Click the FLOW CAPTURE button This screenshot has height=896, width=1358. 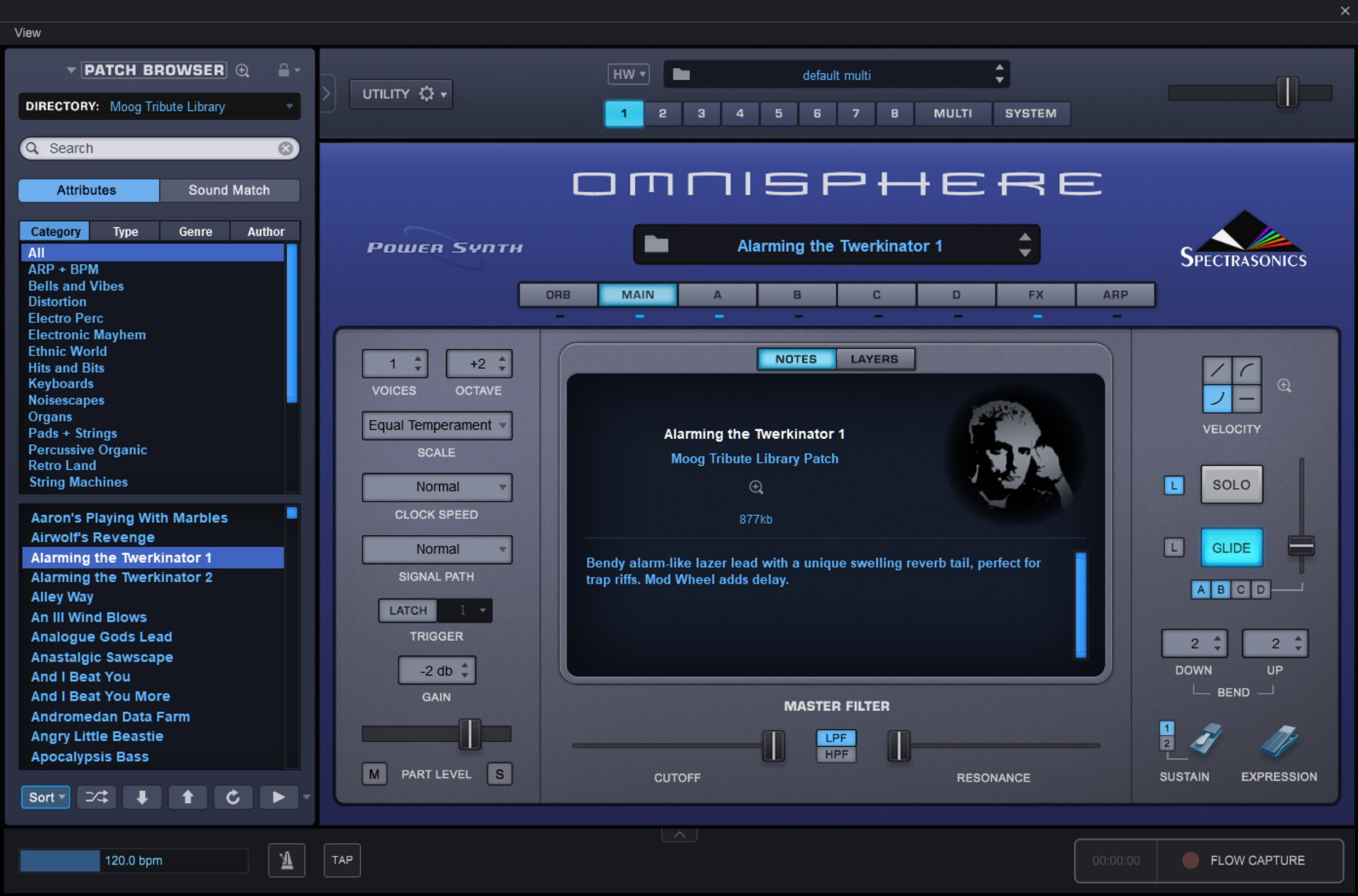pos(1249,859)
